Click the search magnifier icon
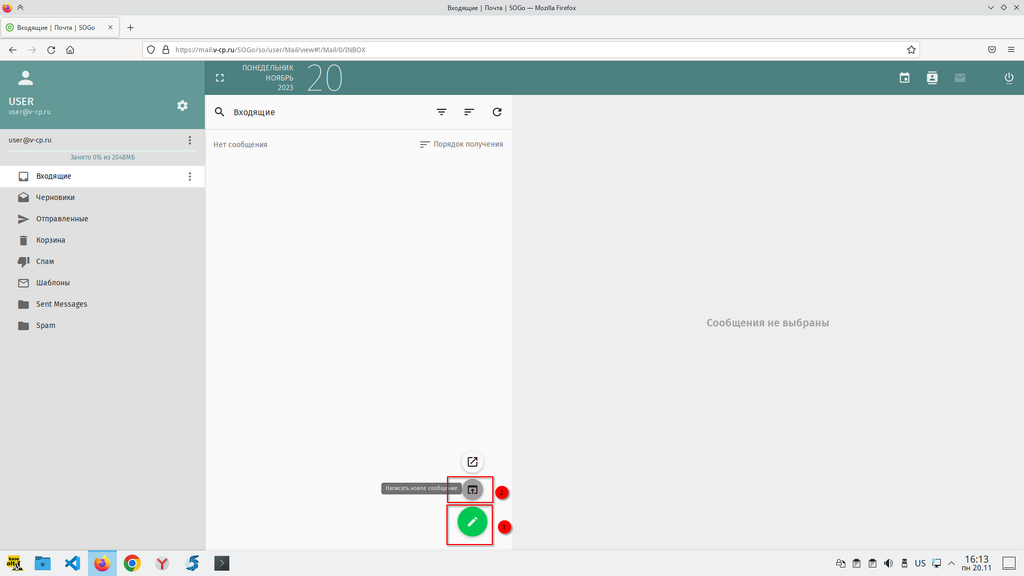Viewport: 1024px width, 576px height. (x=220, y=112)
